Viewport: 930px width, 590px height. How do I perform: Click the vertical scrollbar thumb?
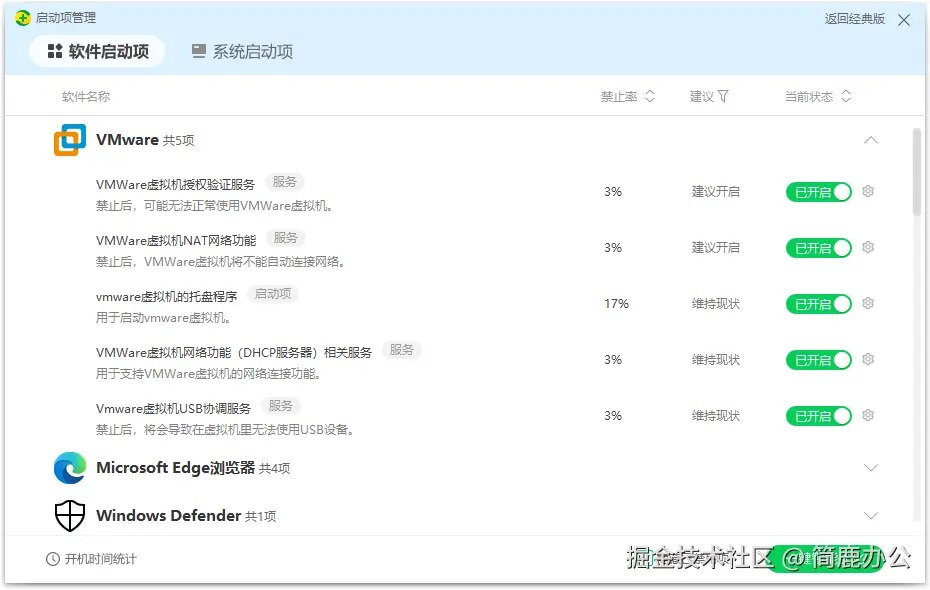(917, 172)
